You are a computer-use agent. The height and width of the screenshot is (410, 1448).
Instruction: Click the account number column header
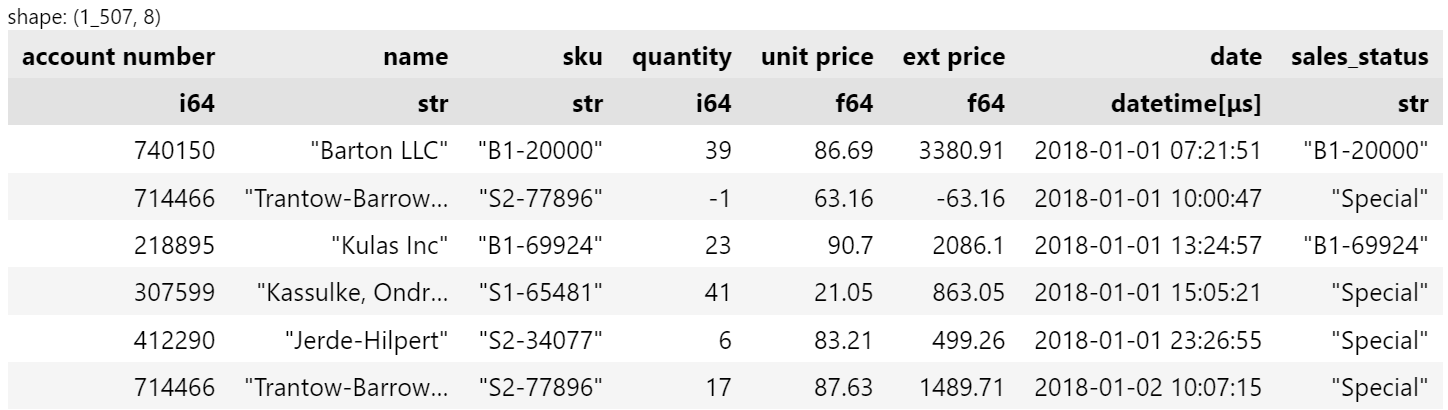(x=119, y=57)
